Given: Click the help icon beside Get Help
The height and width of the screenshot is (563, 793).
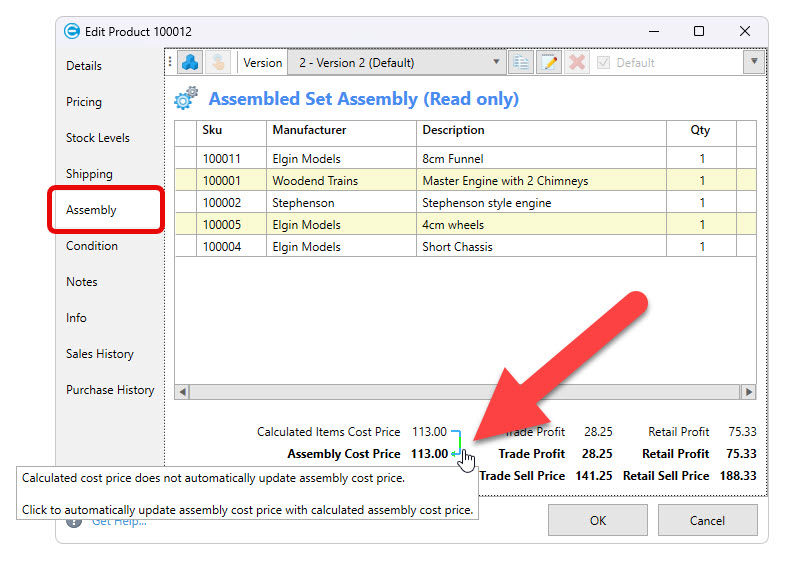Looking at the screenshot, I should click(74, 521).
